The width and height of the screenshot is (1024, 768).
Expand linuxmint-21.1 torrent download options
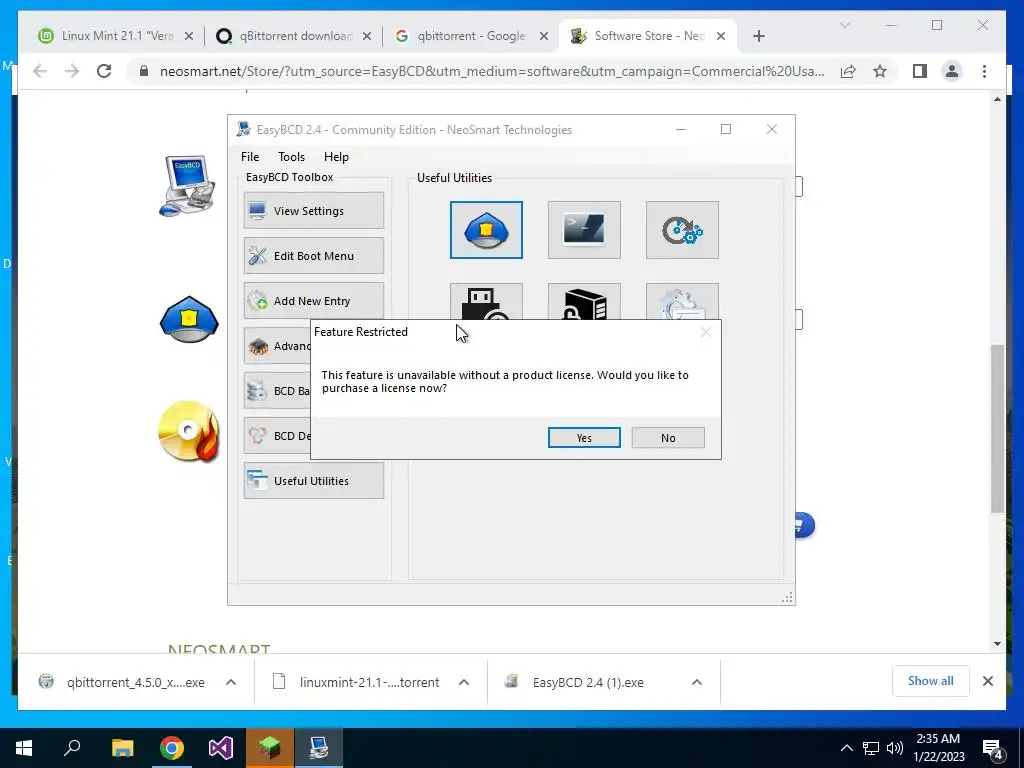click(464, 682)
